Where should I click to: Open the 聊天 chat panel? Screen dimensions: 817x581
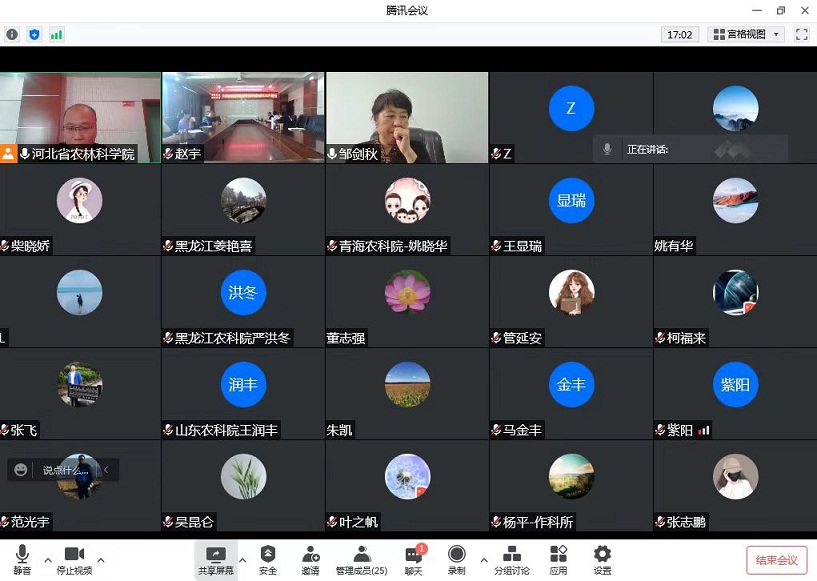[414, 559]
